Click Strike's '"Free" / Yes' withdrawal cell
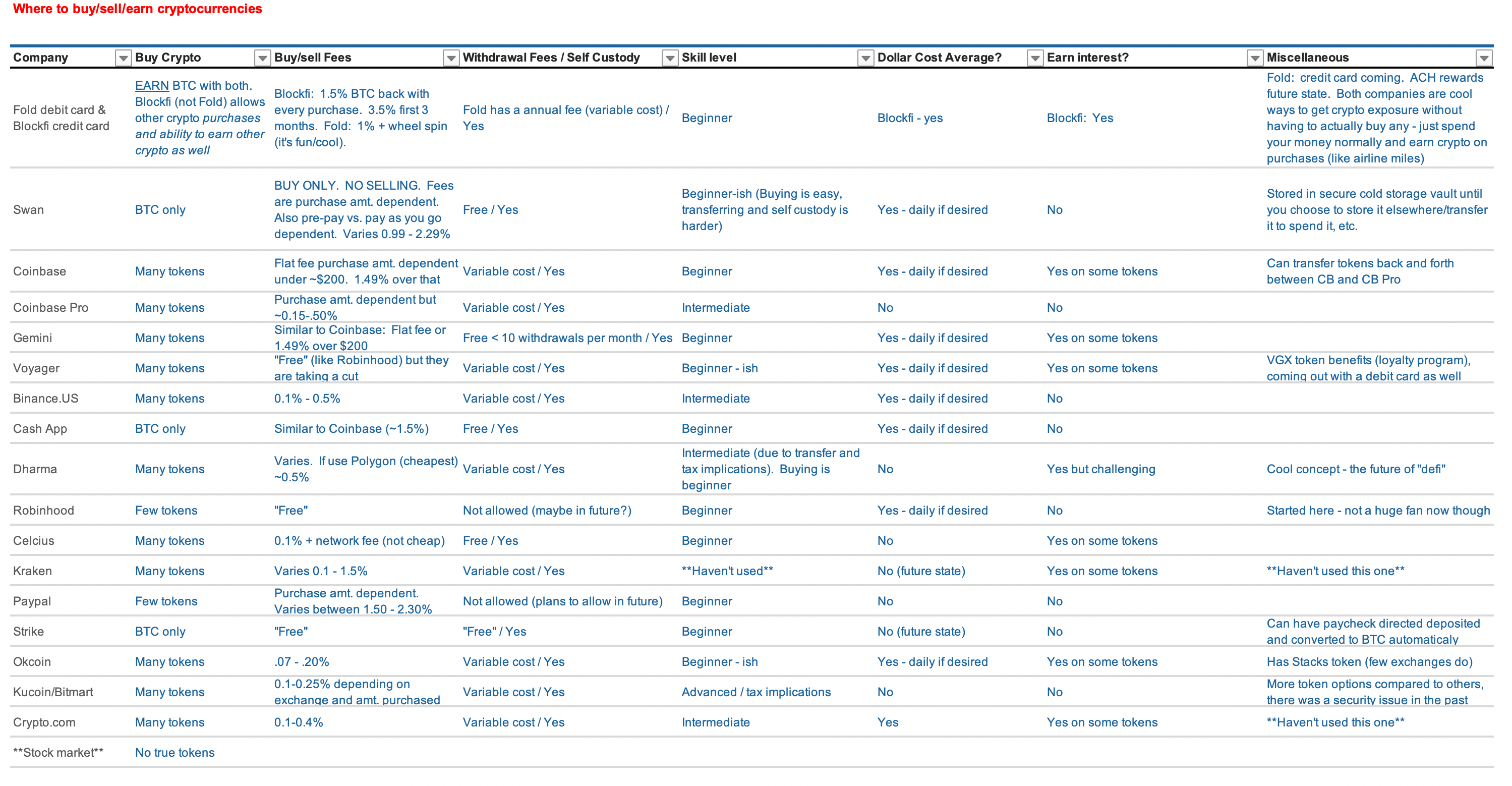Screen dimensions: 1512x786 (494, 632)
